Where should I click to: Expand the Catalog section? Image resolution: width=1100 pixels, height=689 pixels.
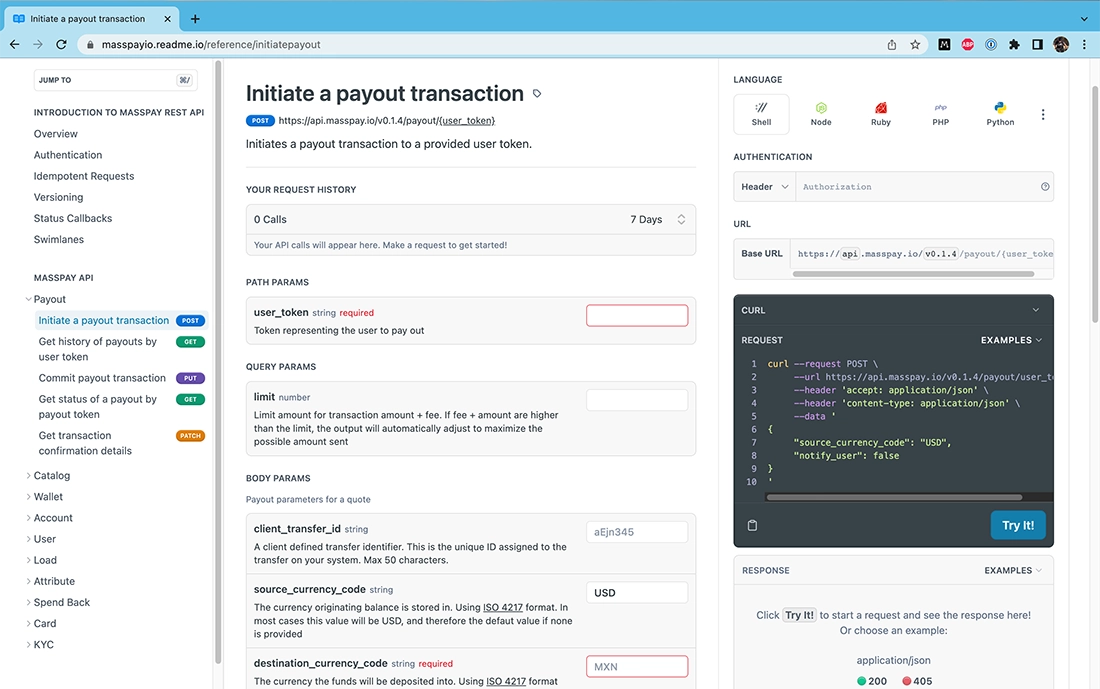click(29, 476)
